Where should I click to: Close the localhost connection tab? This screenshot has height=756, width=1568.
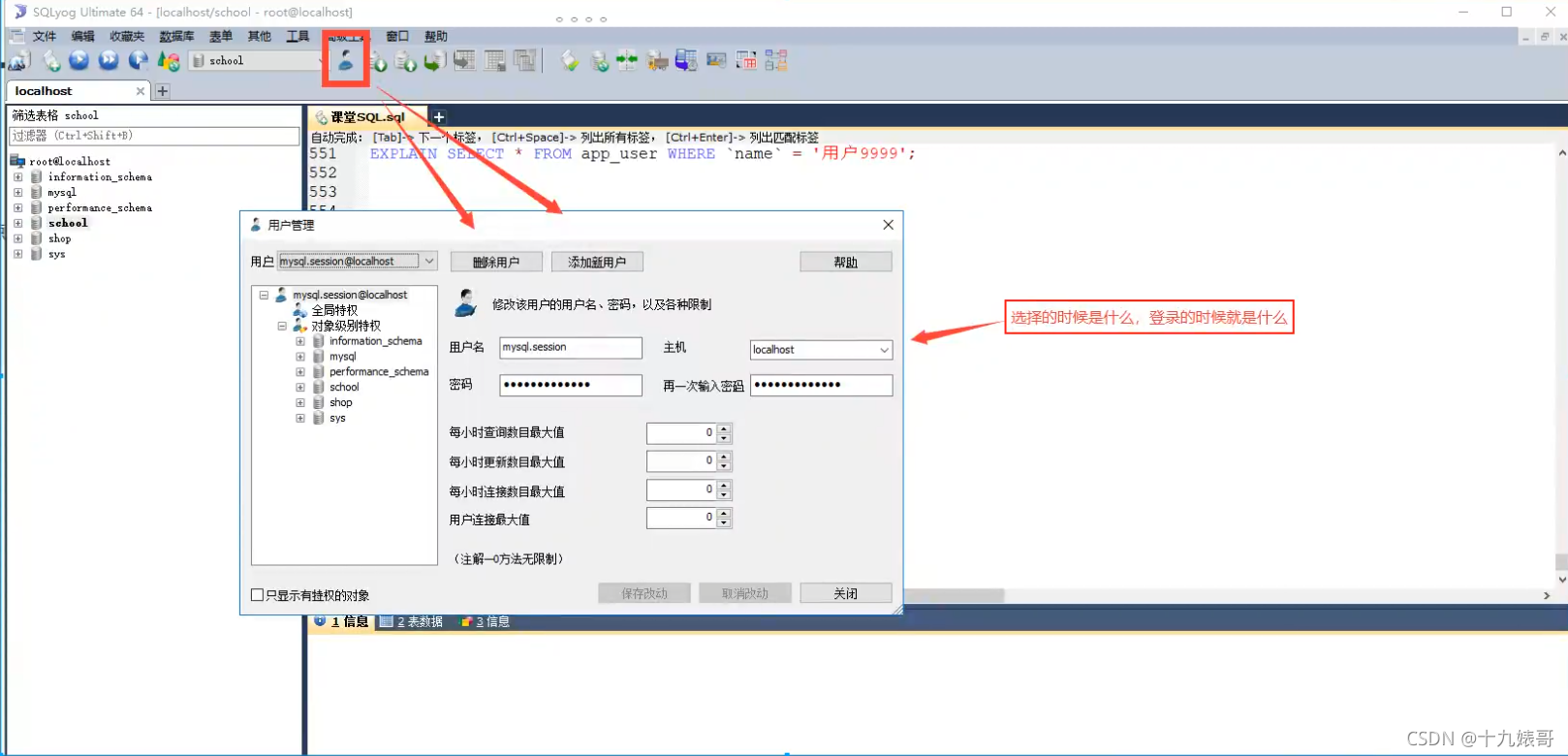141,91
